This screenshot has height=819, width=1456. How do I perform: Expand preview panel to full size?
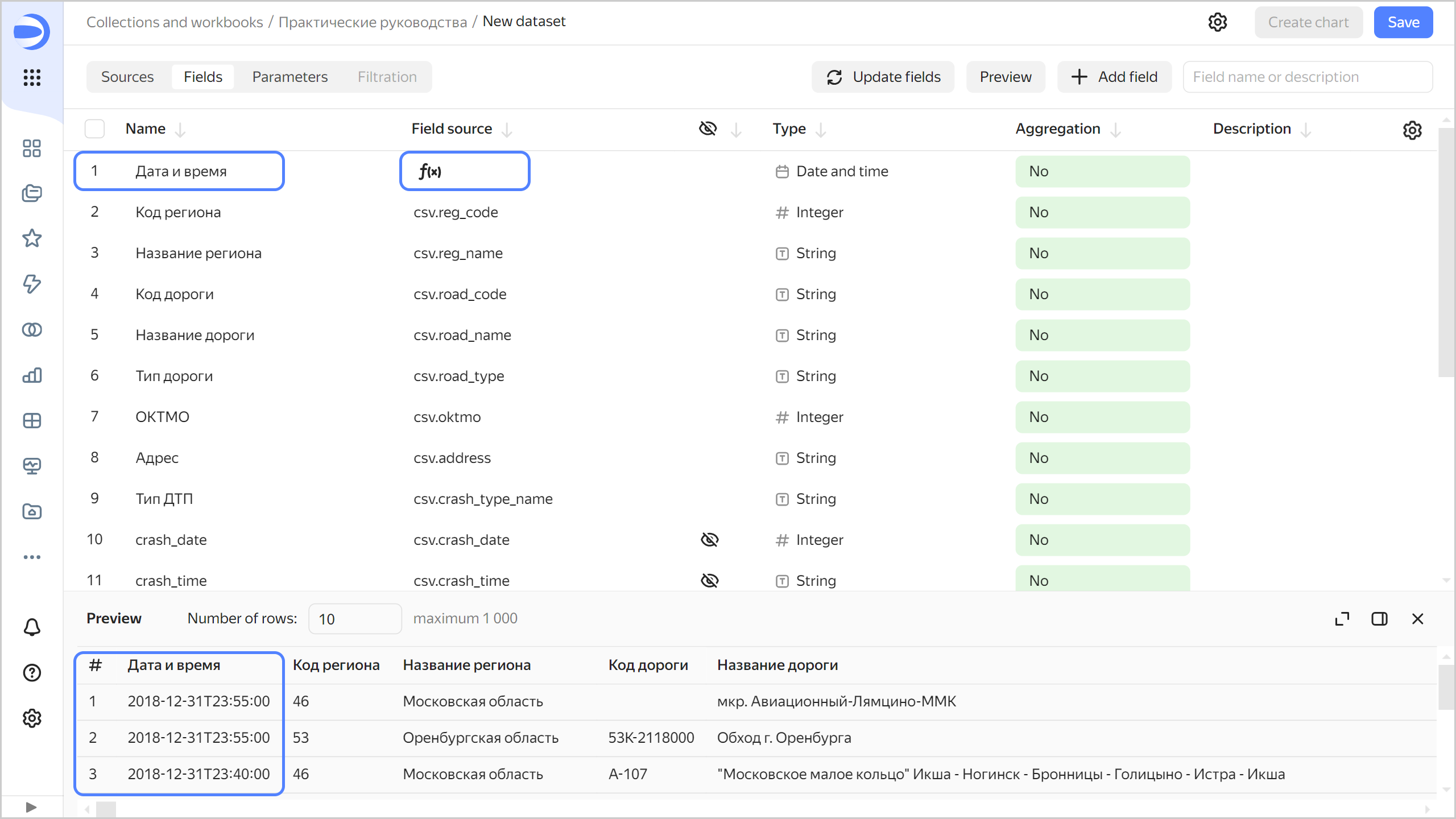[1342, 619]
